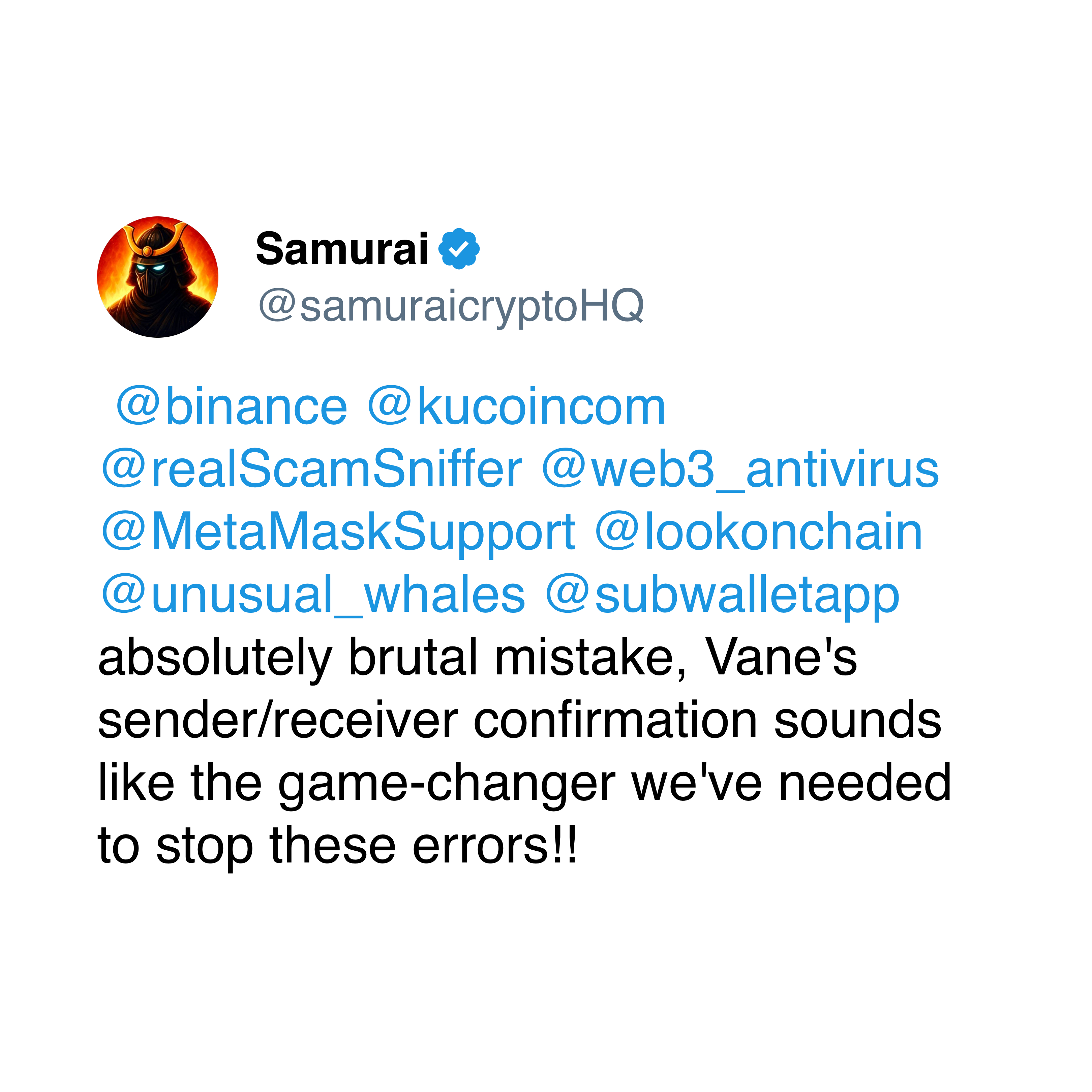Go to the @MetaMaskSupport mention
The width and height of the screenshot is (1092, 1092).
click(x=338, y=533)
